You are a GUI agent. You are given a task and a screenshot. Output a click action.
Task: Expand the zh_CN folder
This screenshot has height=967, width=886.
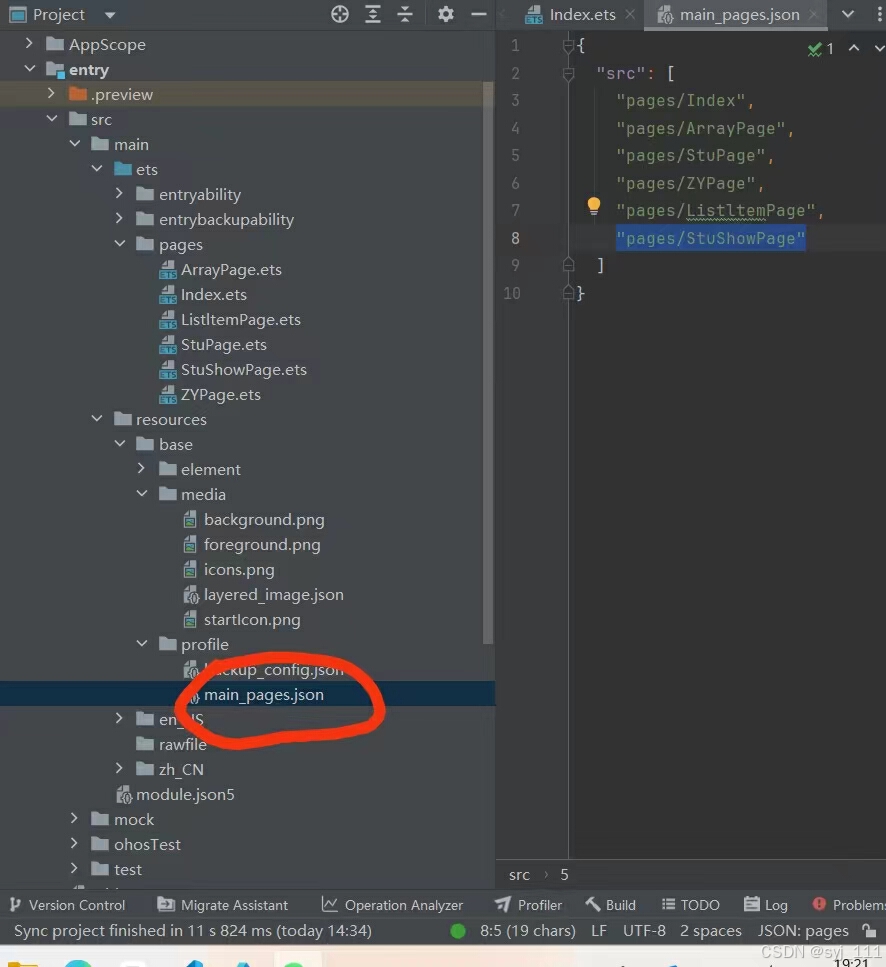[119, 768]
